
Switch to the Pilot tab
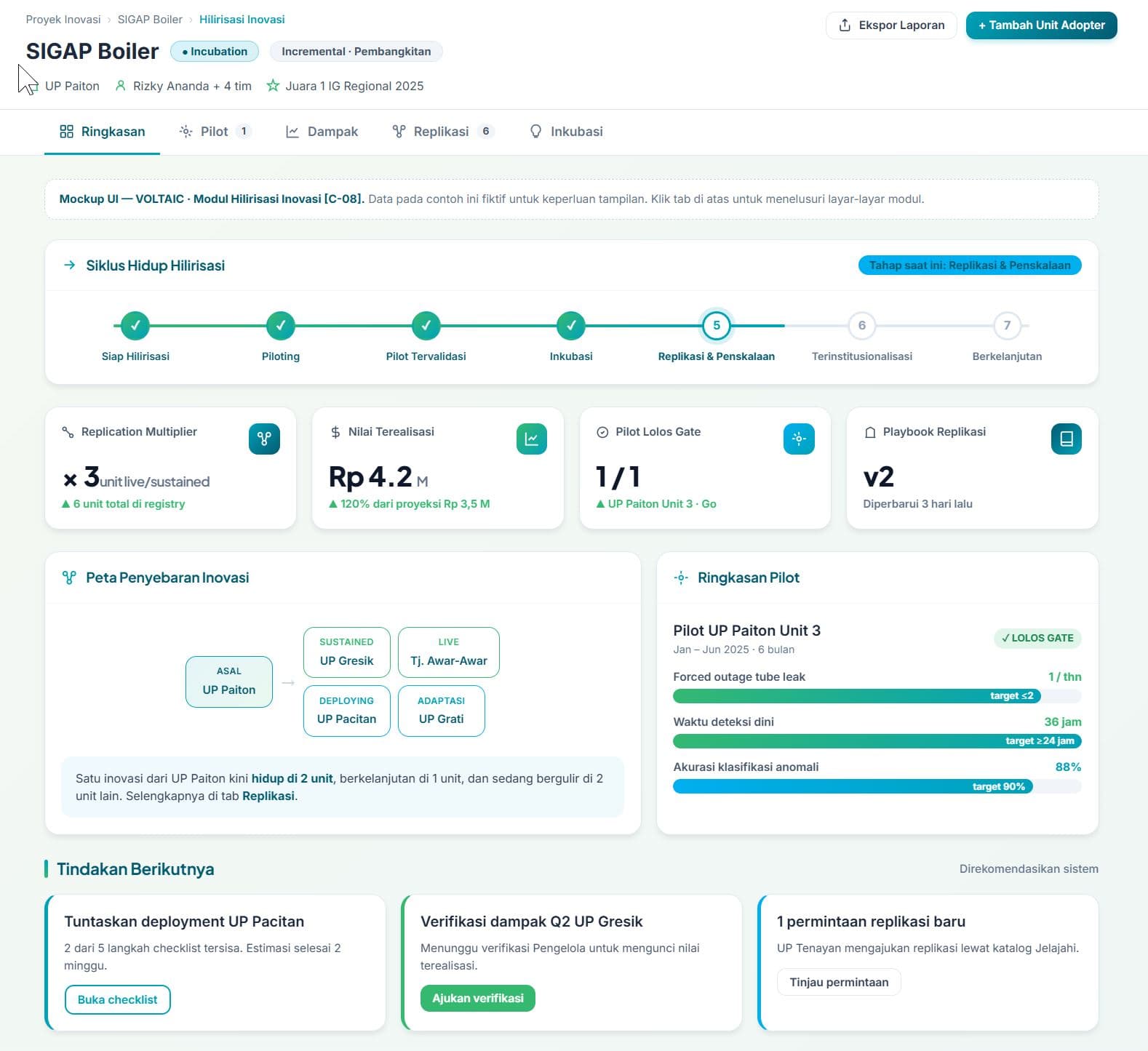[x=215, y=132]
